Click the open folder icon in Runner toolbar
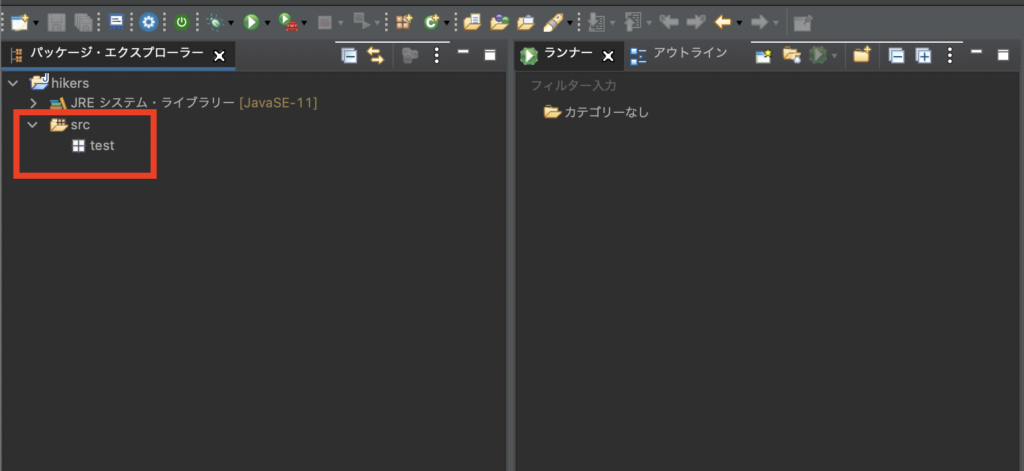The image size is (1024, 471). (x=792, y=56)
